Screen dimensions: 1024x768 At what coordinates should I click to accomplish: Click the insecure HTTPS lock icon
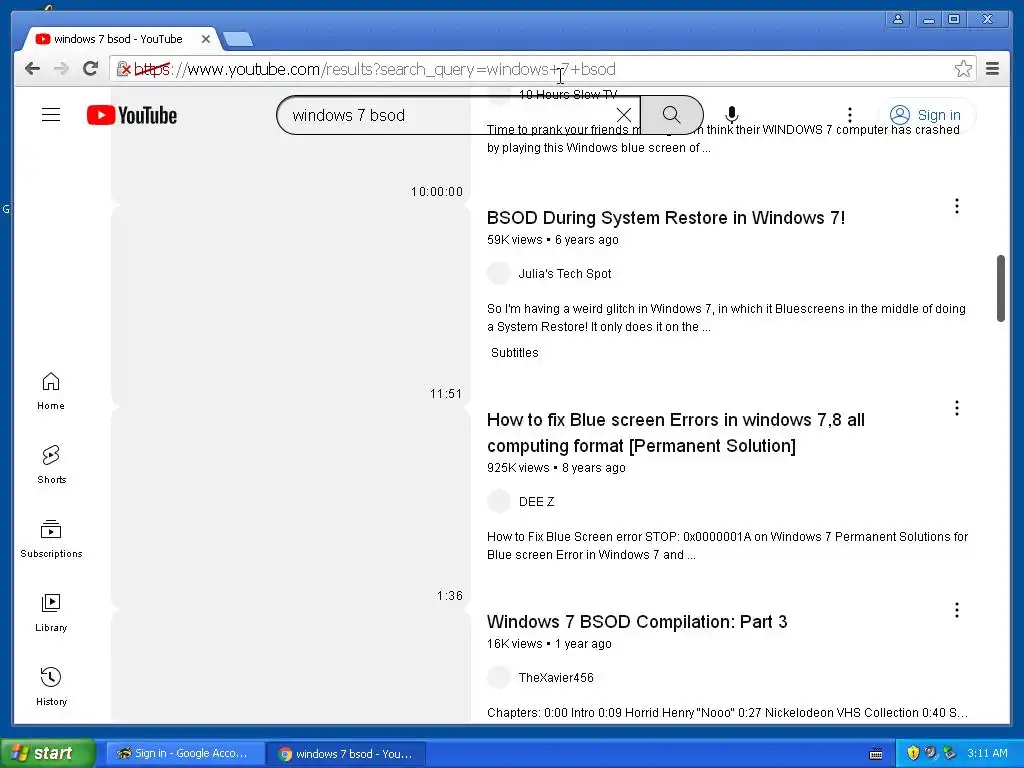tap(123, 69)
